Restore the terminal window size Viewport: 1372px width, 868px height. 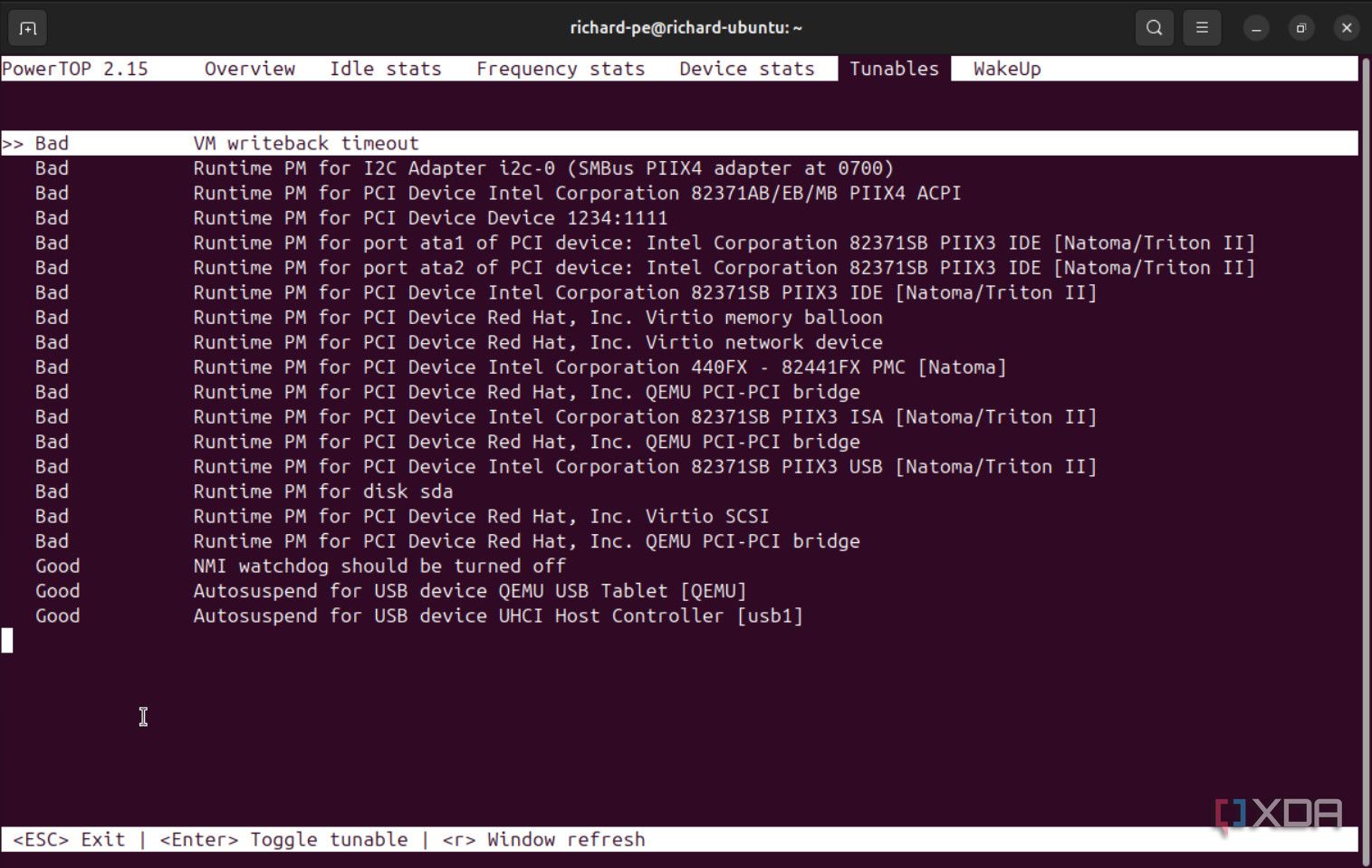click(x=1300, y=28)
